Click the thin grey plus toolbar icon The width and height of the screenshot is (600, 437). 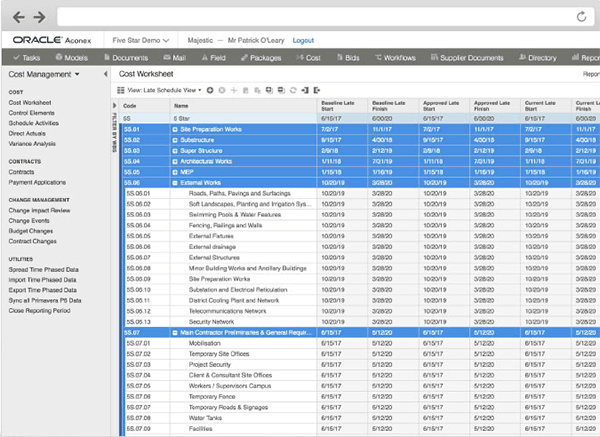click(x=234, y=90)
